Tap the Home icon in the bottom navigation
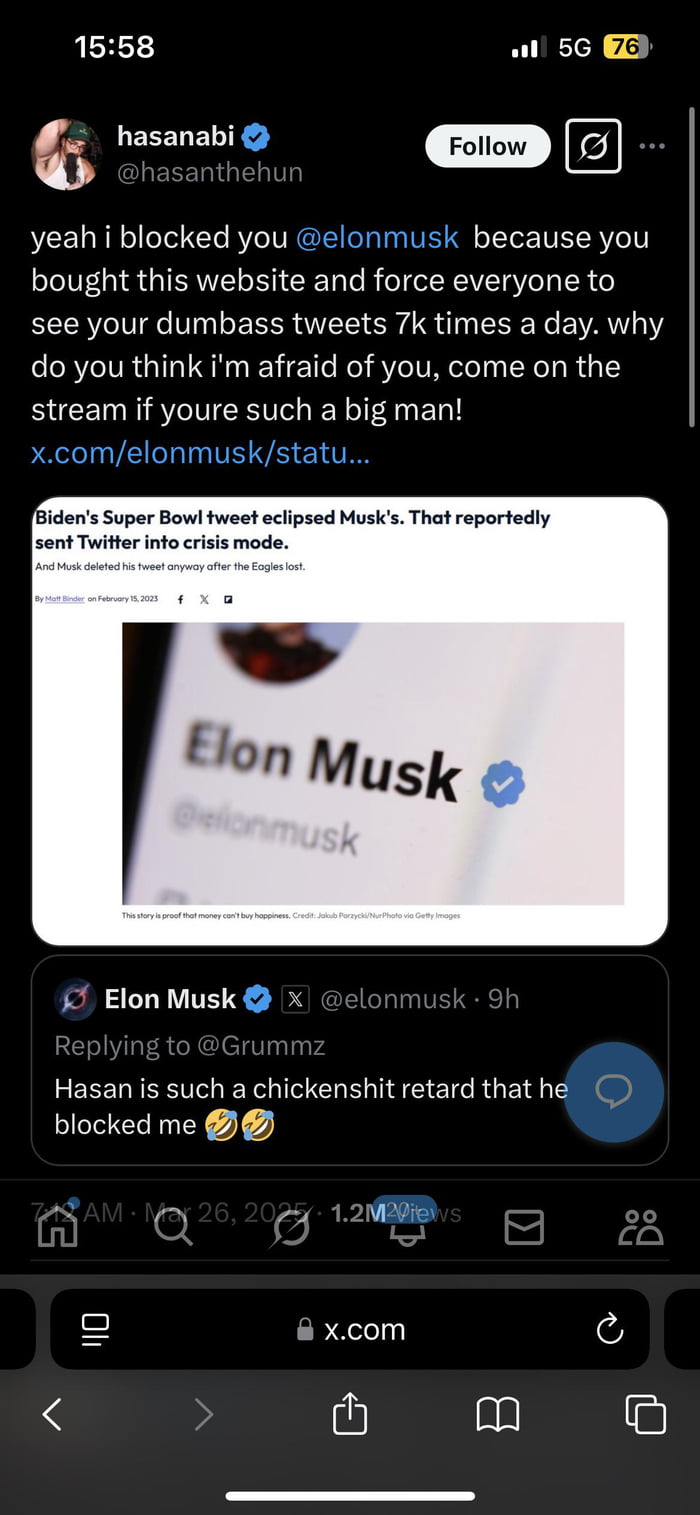The image size is (700, 1515). pos(57,1226)
